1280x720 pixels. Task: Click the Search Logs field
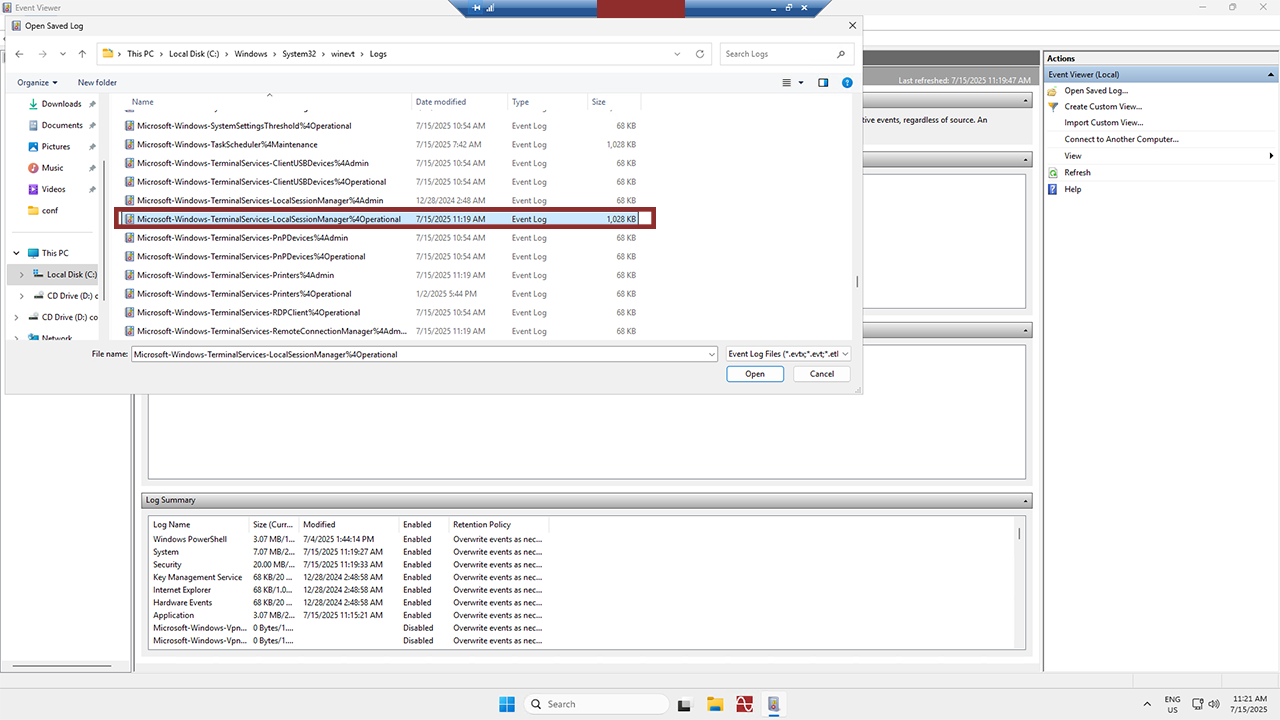click(780, 54)
